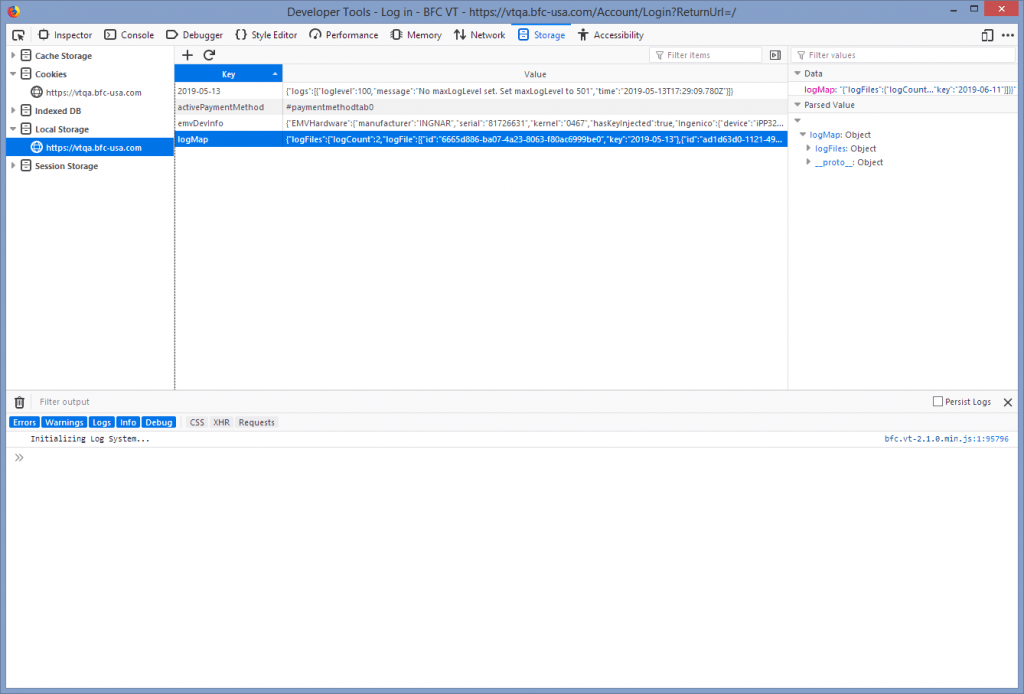Click the Cache Storage database icon
This screenshot has width=1024, height=694.
click(26, 55)
